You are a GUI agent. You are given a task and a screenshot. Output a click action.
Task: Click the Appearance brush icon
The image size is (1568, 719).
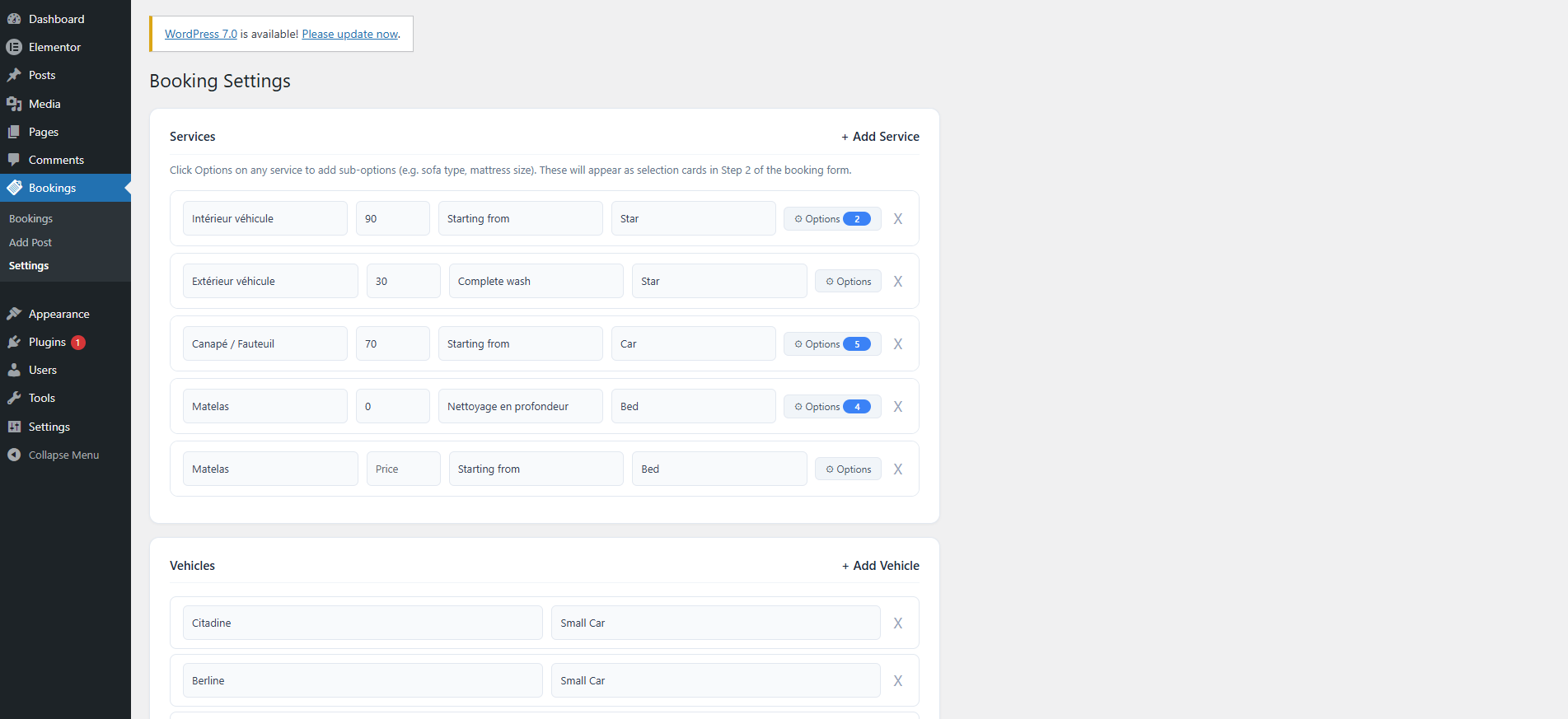click(x=14, y=314)
